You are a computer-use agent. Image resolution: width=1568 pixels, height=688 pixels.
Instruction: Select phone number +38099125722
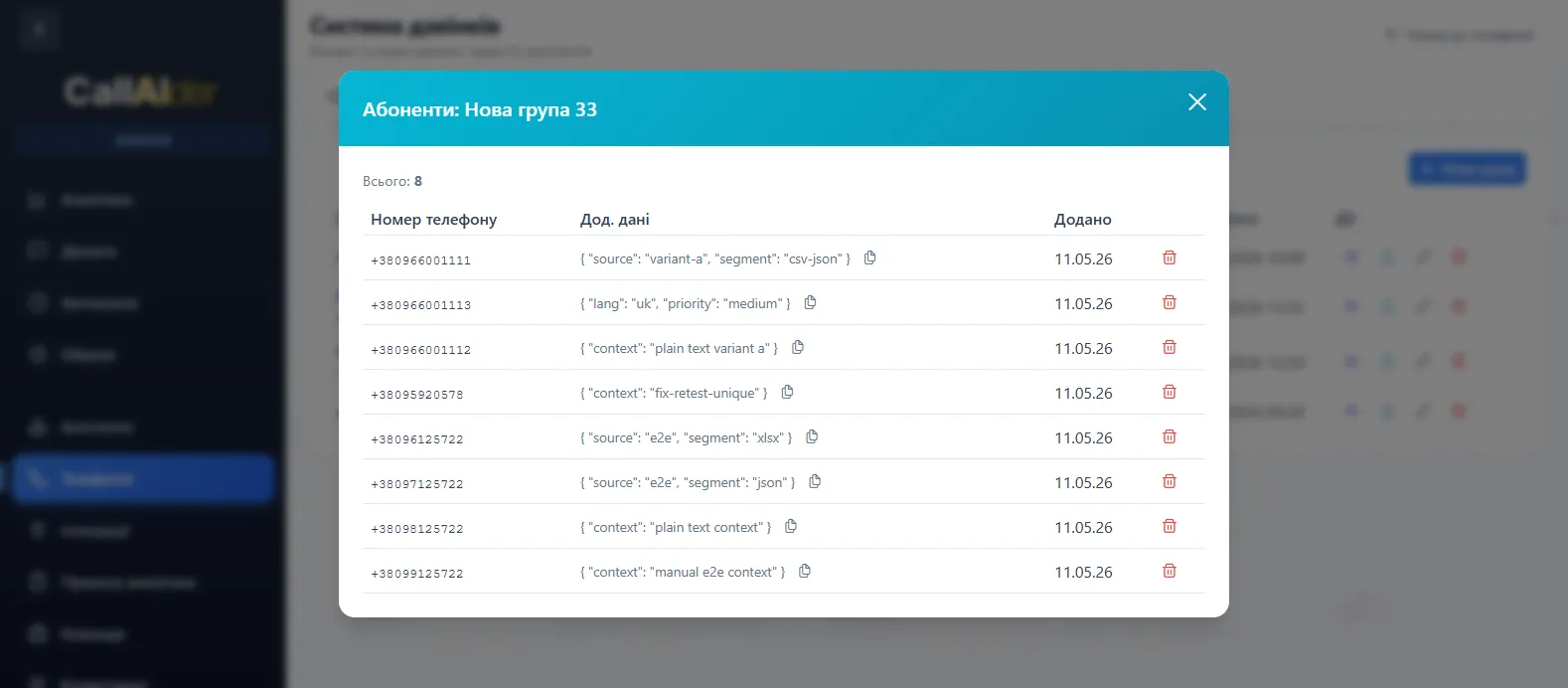tap(416, 574)
